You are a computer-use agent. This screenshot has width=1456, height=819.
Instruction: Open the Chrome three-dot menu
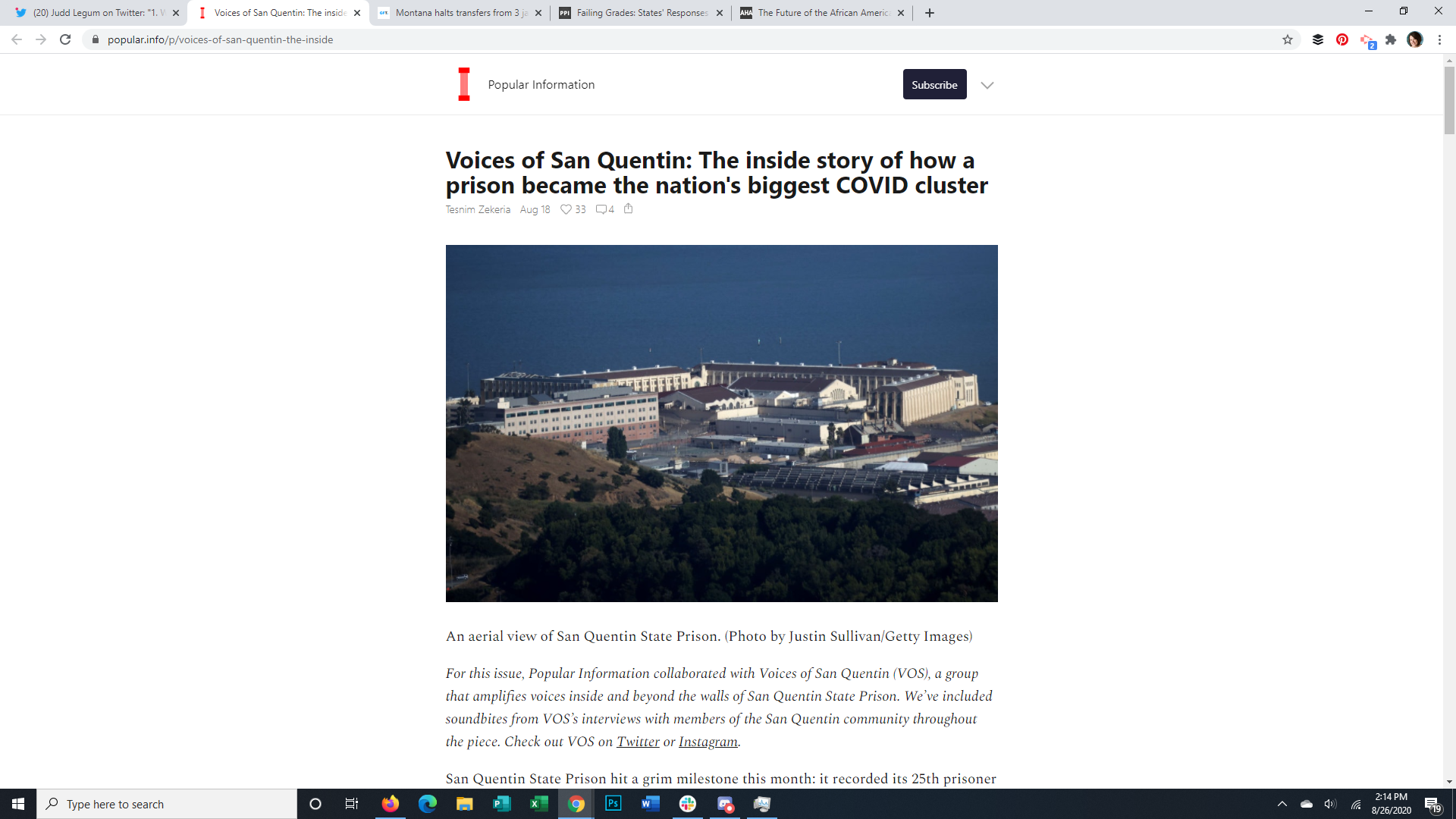(1439, 39)
